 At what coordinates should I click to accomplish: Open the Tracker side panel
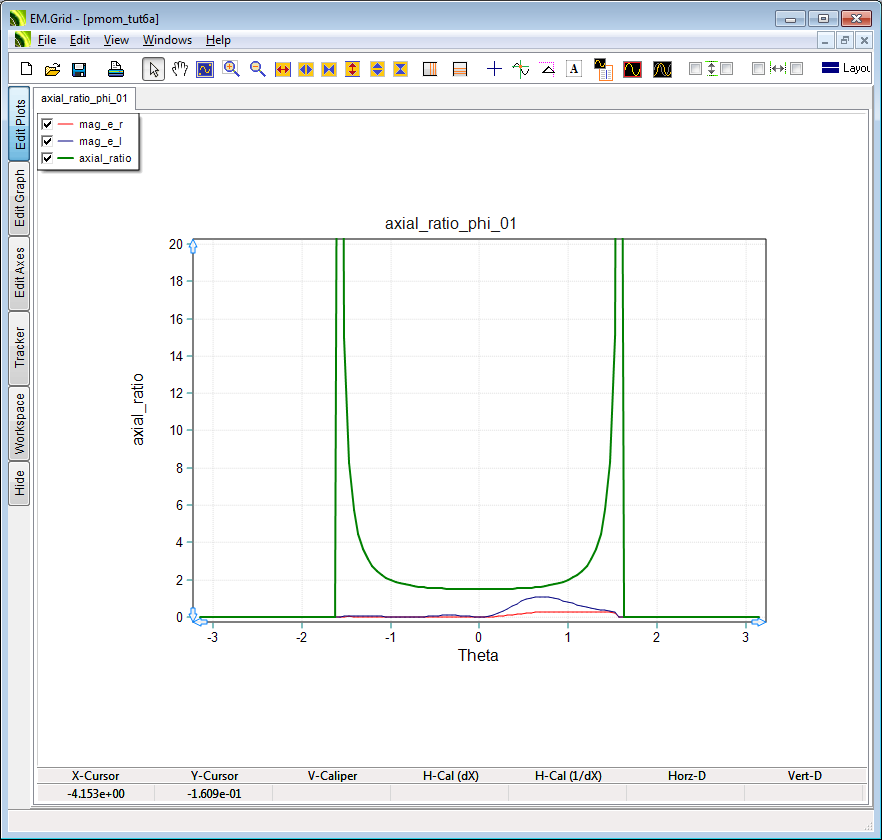click(20, 348)
